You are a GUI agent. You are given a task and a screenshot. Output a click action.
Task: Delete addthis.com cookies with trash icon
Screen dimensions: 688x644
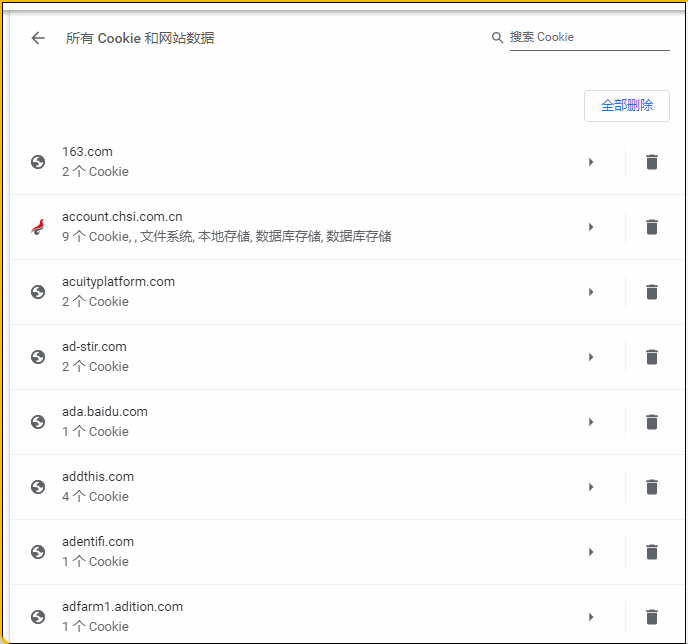pyautogui.click(x=652, y=487)
